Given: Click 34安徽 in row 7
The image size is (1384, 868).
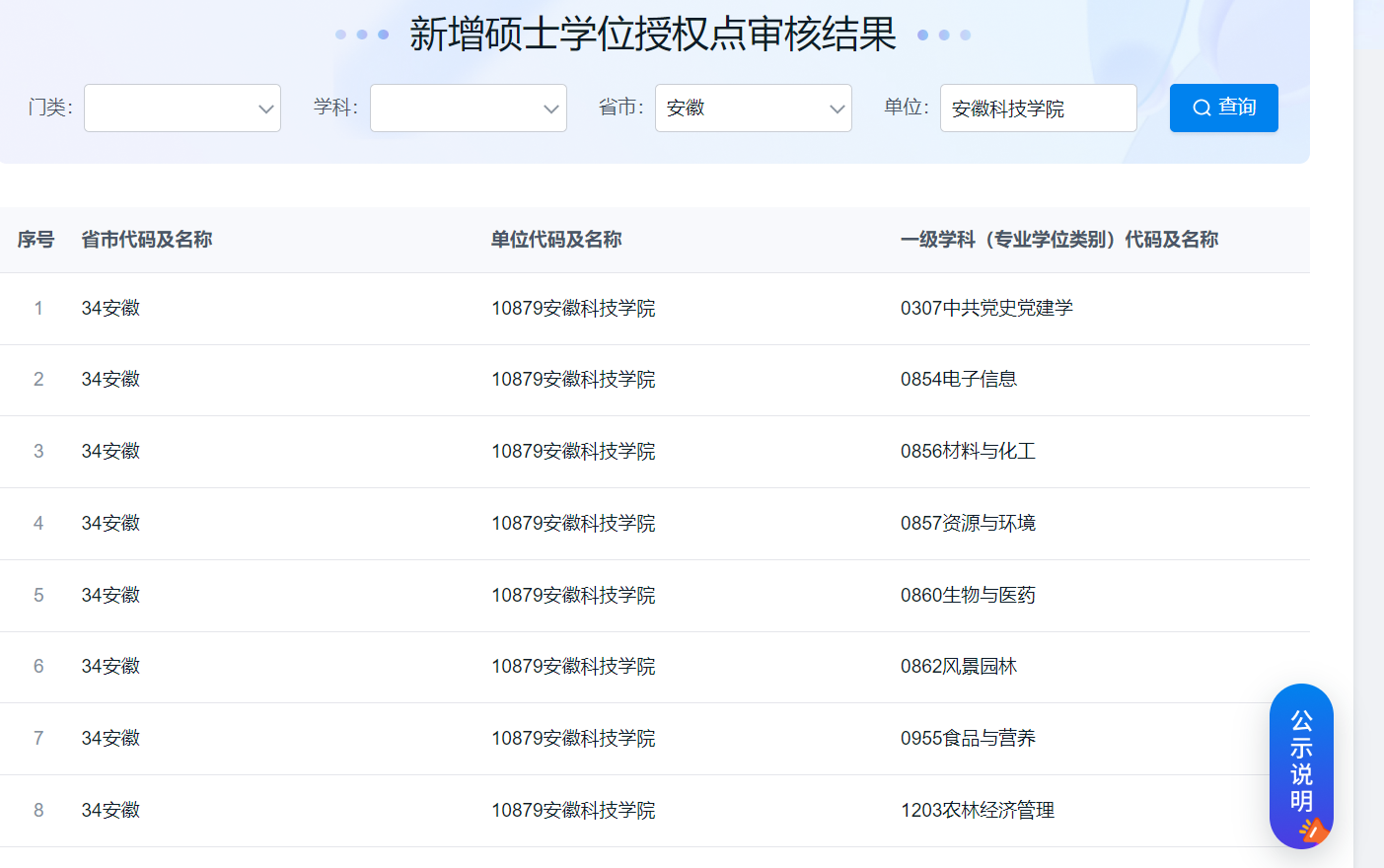Looking at the screenshot, I should click(x=110, y=738).
